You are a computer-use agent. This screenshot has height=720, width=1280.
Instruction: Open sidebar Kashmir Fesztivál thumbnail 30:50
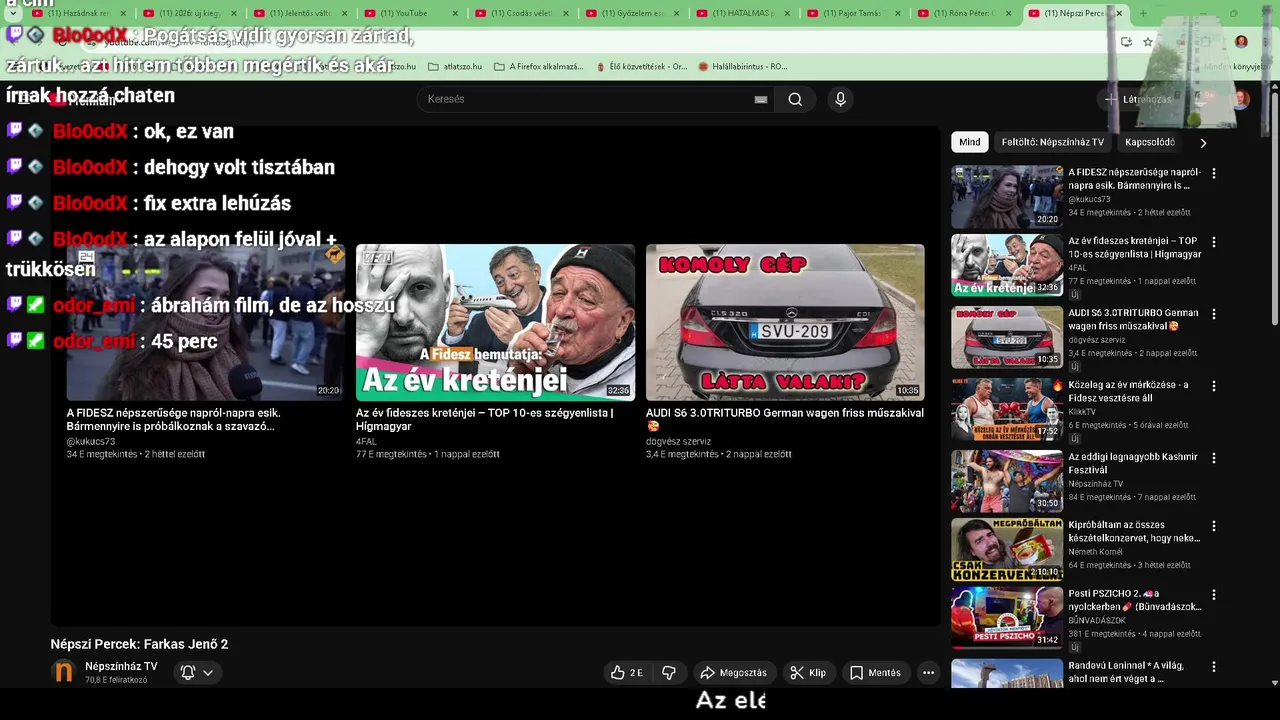pyautogui.click(x=1007, y=481)
